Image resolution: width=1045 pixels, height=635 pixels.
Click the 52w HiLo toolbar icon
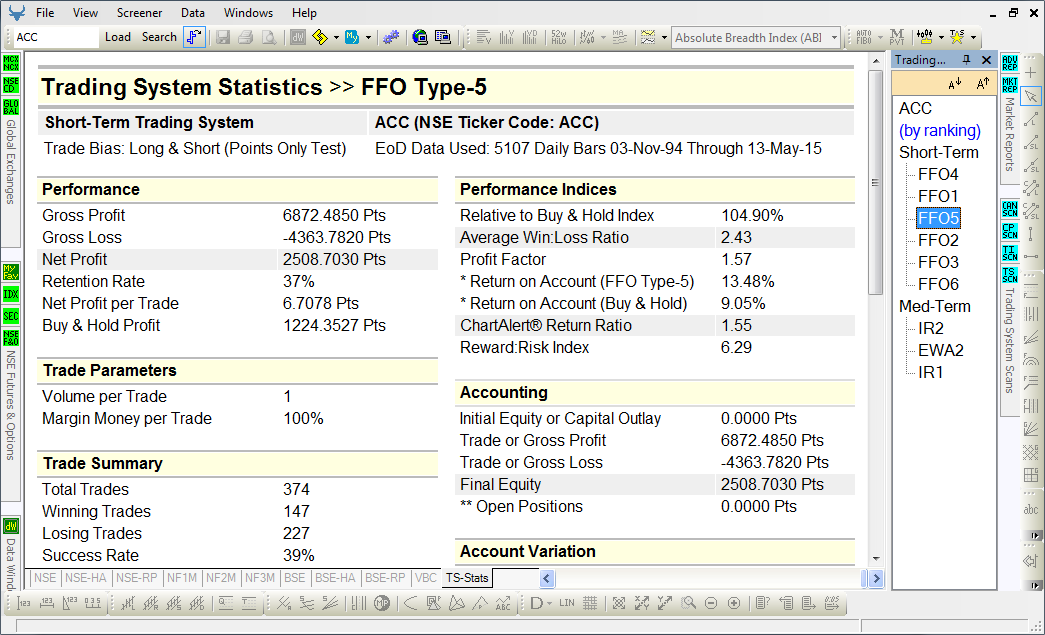(x=558, y=37)
